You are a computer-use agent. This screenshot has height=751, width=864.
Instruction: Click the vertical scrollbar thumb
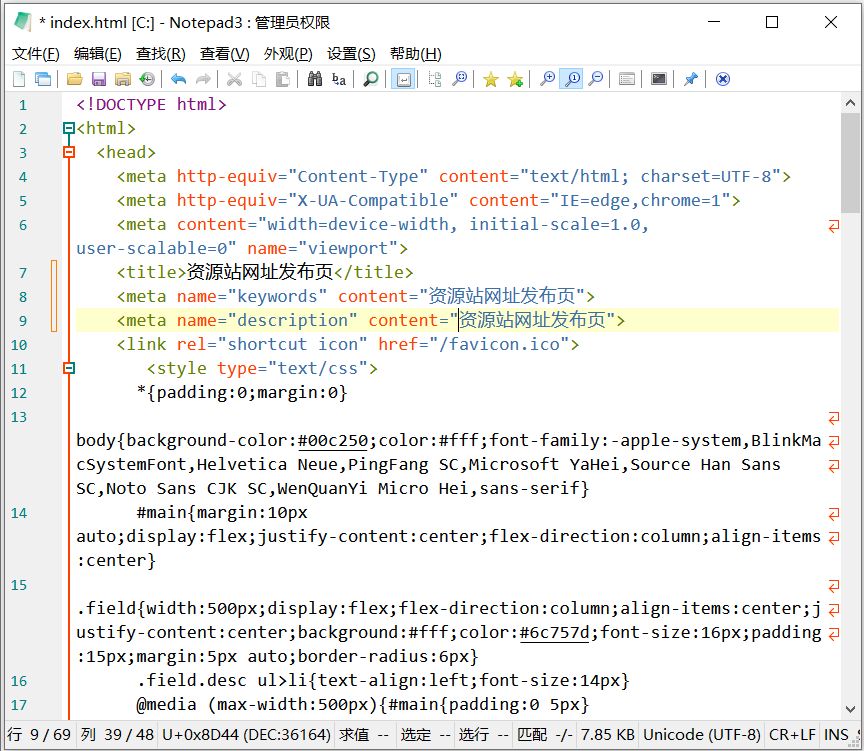coord(850,163)
